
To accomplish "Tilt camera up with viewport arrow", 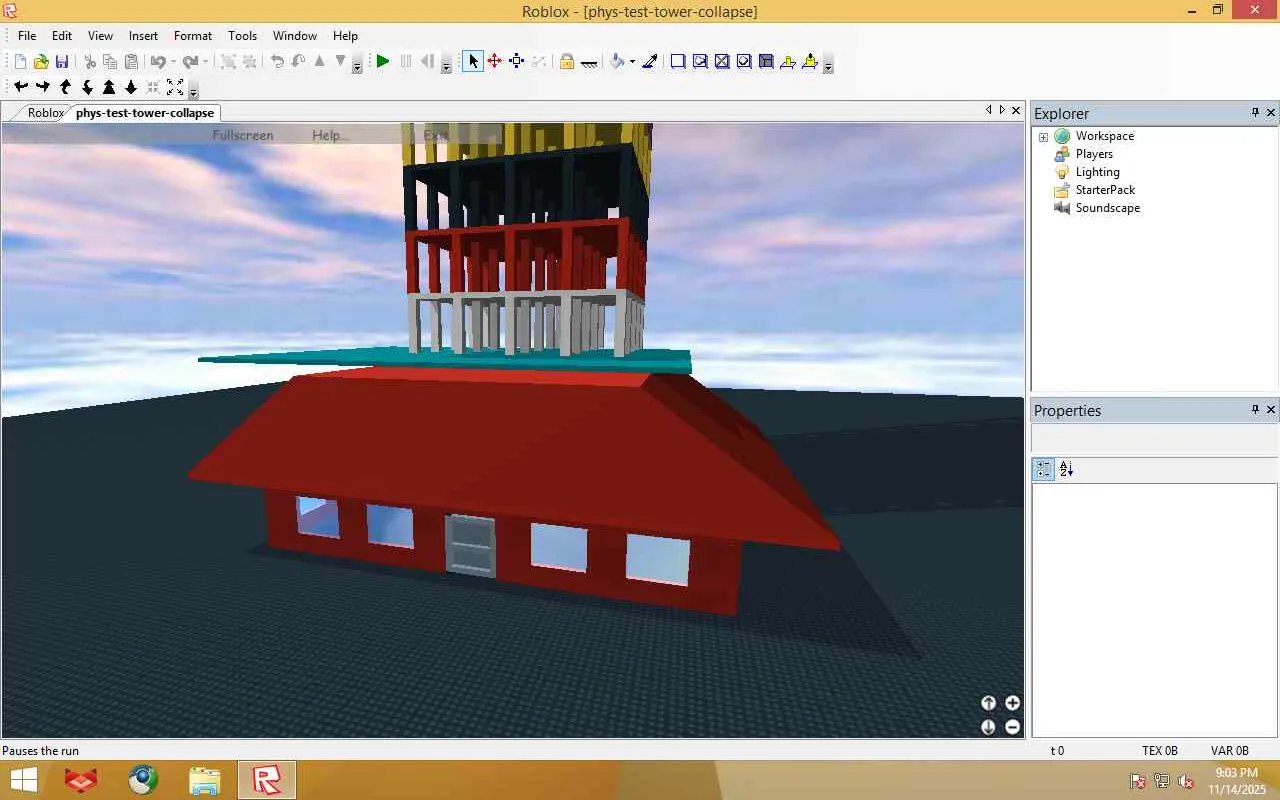I will click(988, 703).
